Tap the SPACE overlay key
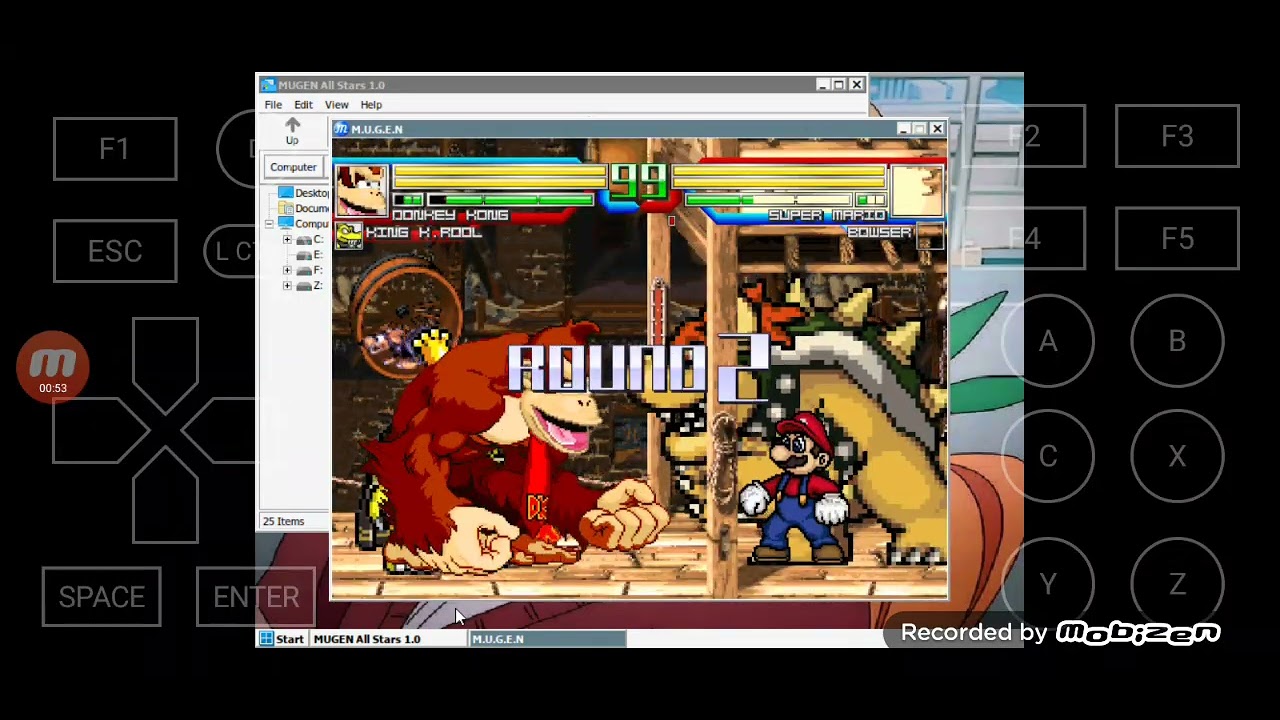The image size is (1280, 720). click(101, 597)
